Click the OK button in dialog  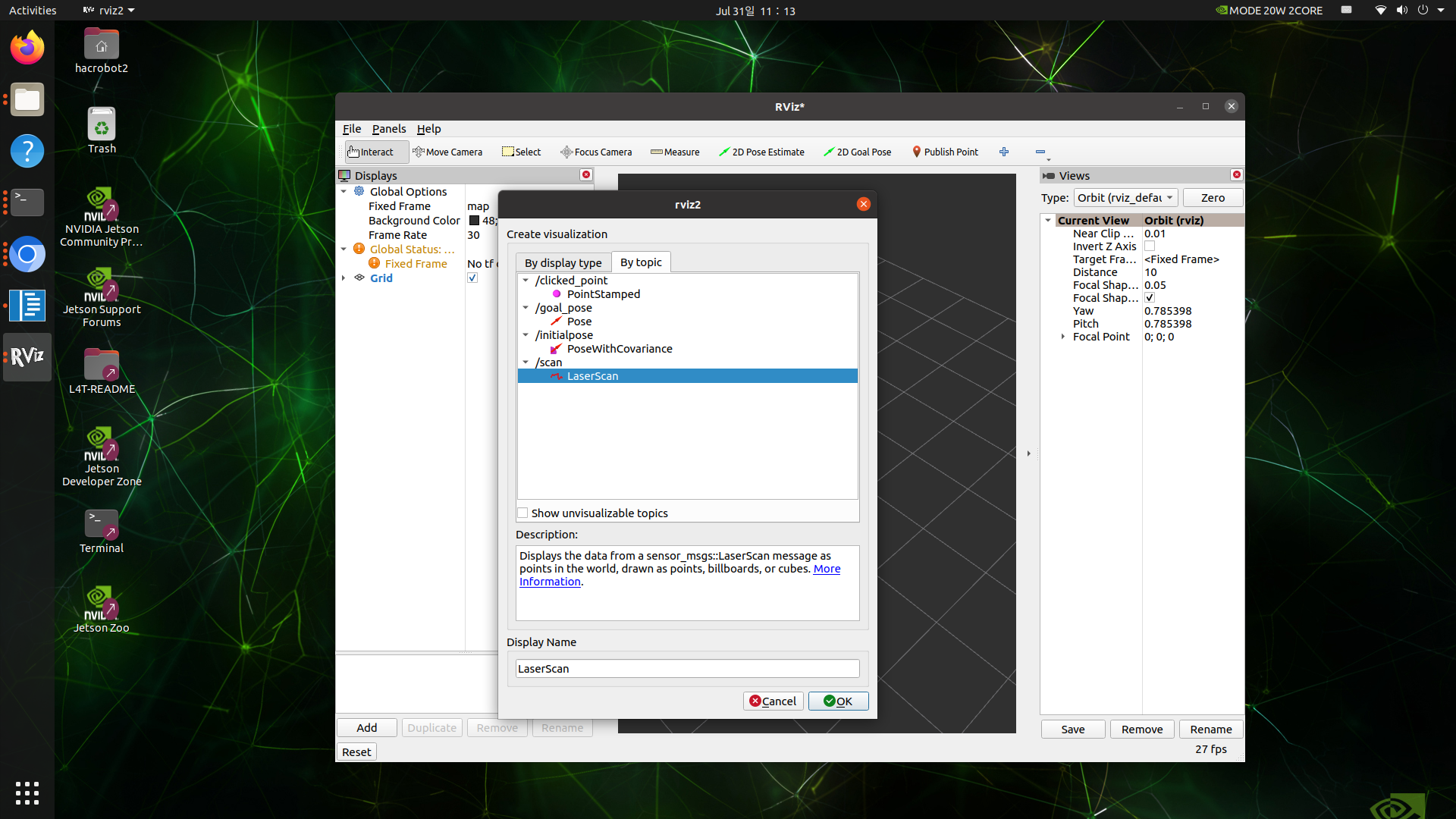(838, 701)
